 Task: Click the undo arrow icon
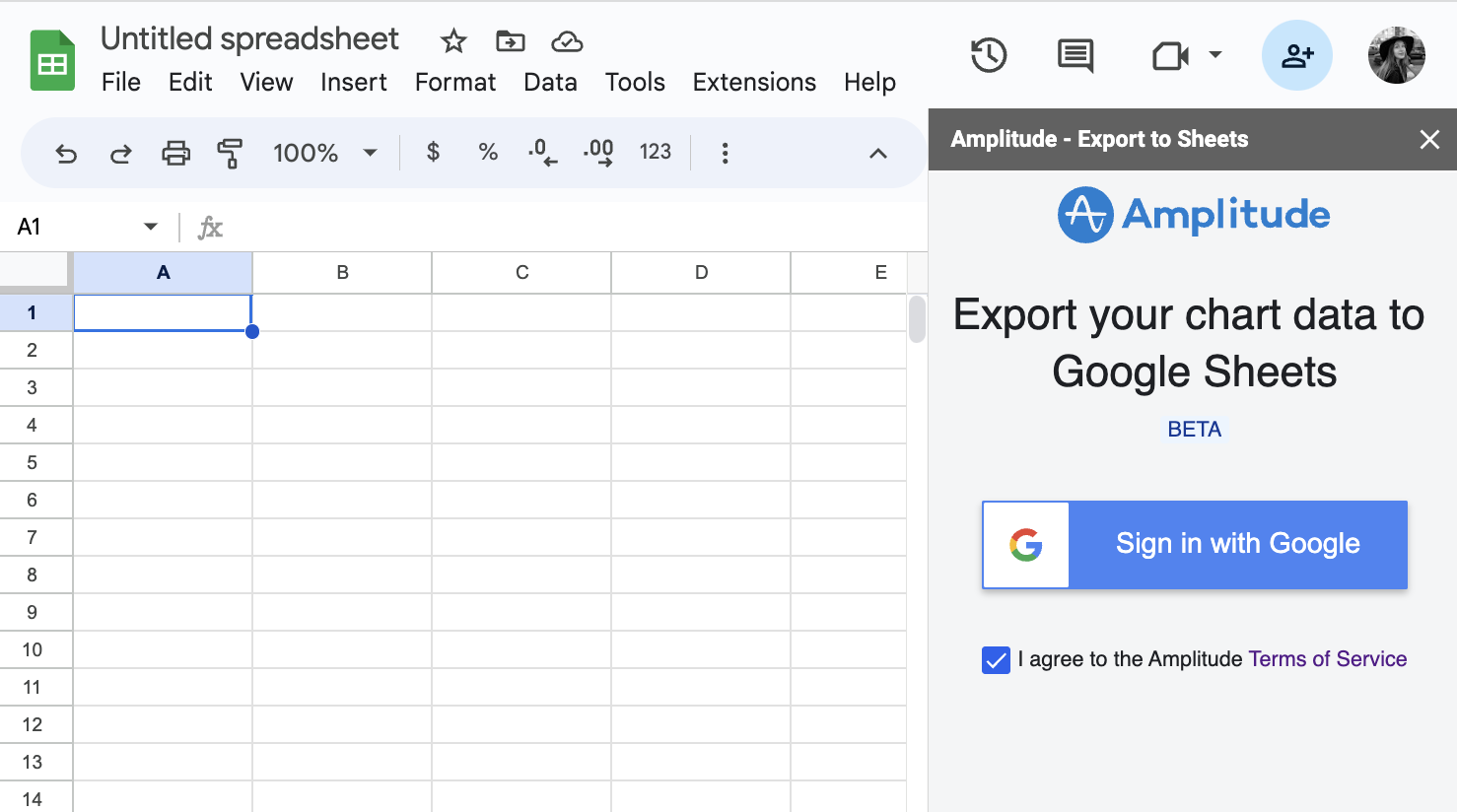click(x=66, y=154)
